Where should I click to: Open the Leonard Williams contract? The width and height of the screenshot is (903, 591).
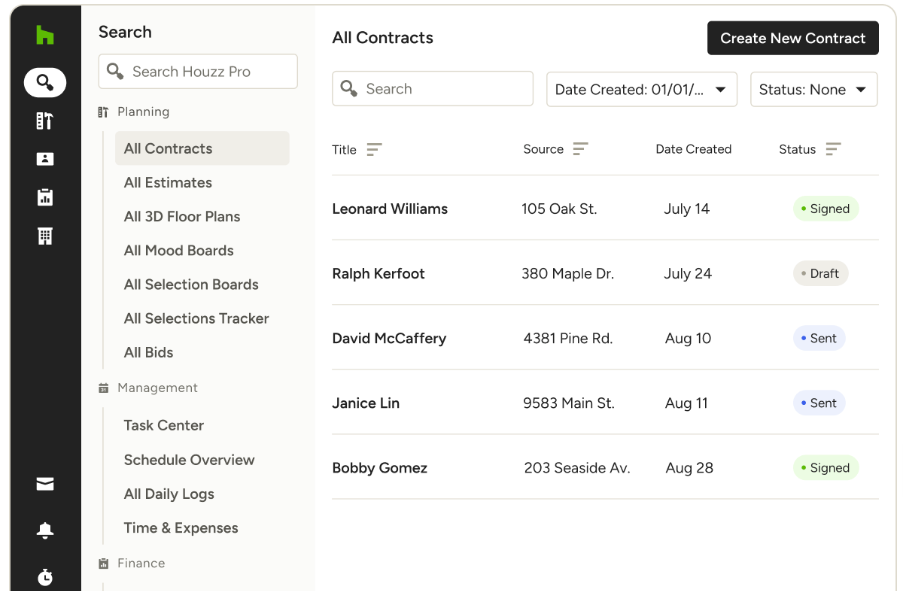pyautogui.click(x=390, y=209)
